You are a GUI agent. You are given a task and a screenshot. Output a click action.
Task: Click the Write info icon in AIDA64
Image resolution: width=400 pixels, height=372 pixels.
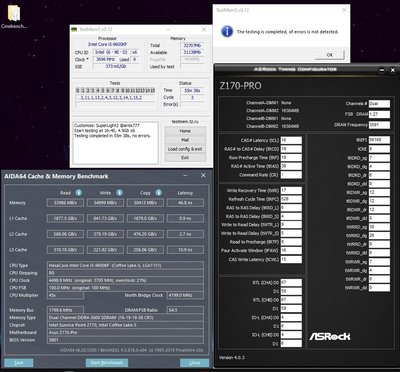click(x=119, y=193)
